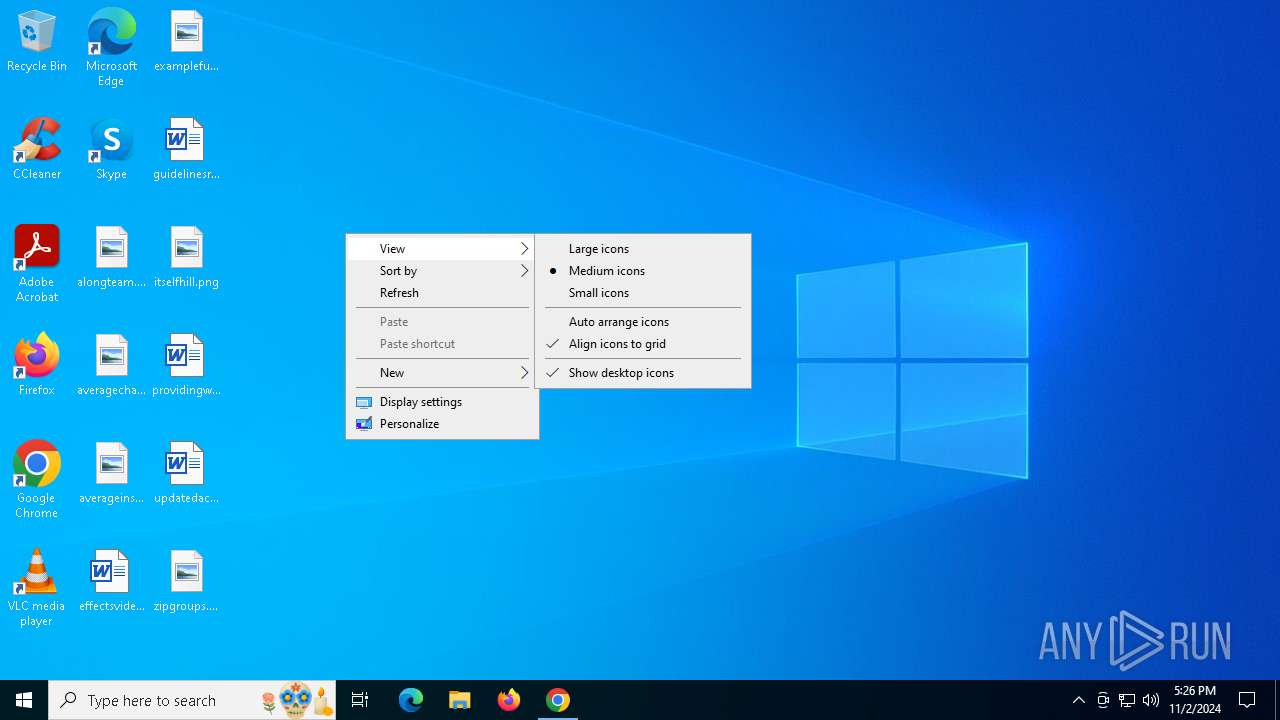Viewport: 1280px width, 720px height.
Task: Select the effectsvide... Word document icon
Action: tap(111, 582)
